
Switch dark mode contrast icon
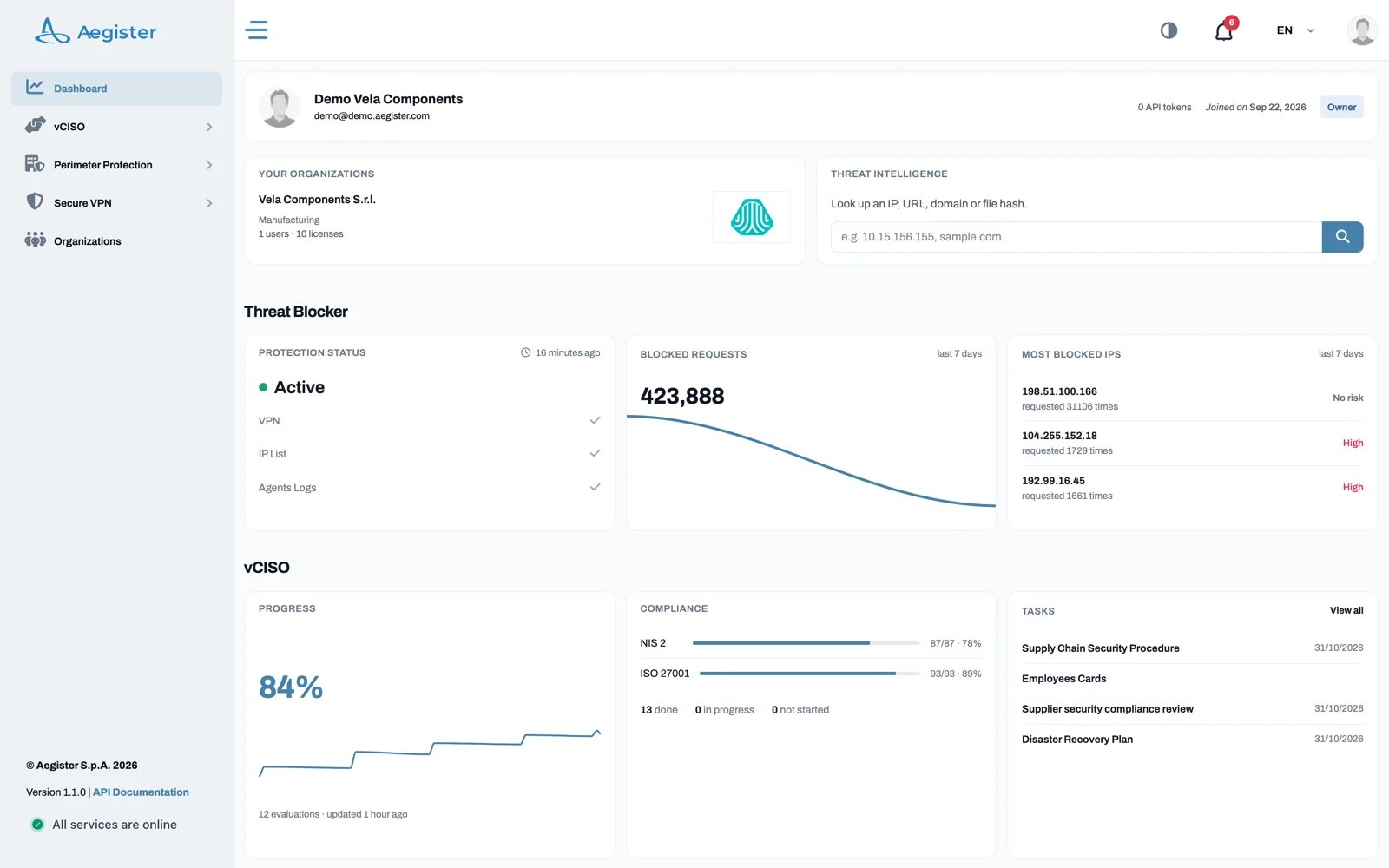(1168, 30)
